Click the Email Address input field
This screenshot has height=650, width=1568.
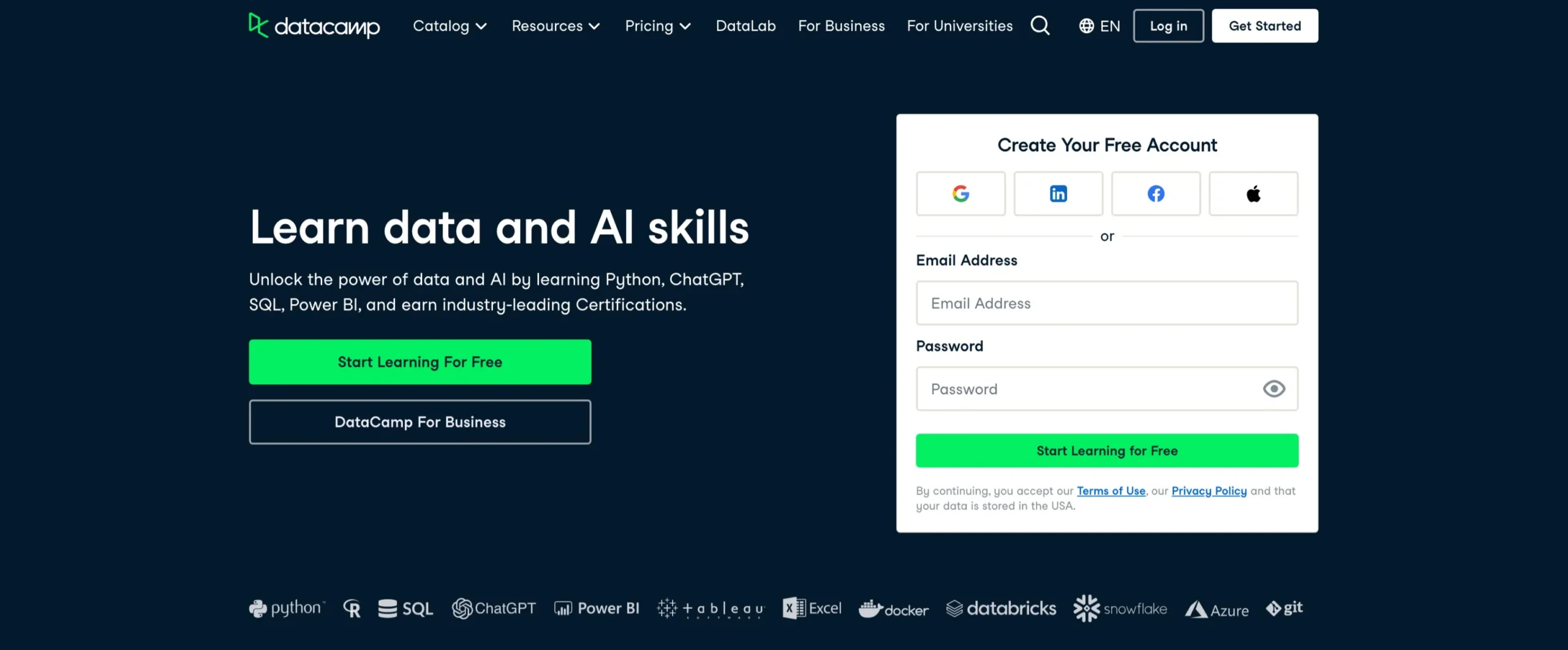1106,303
